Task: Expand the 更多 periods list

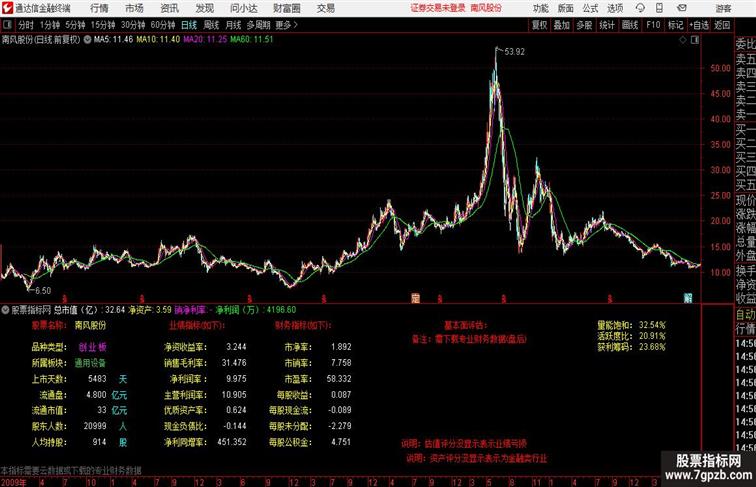Action: (x=286, y=25)
